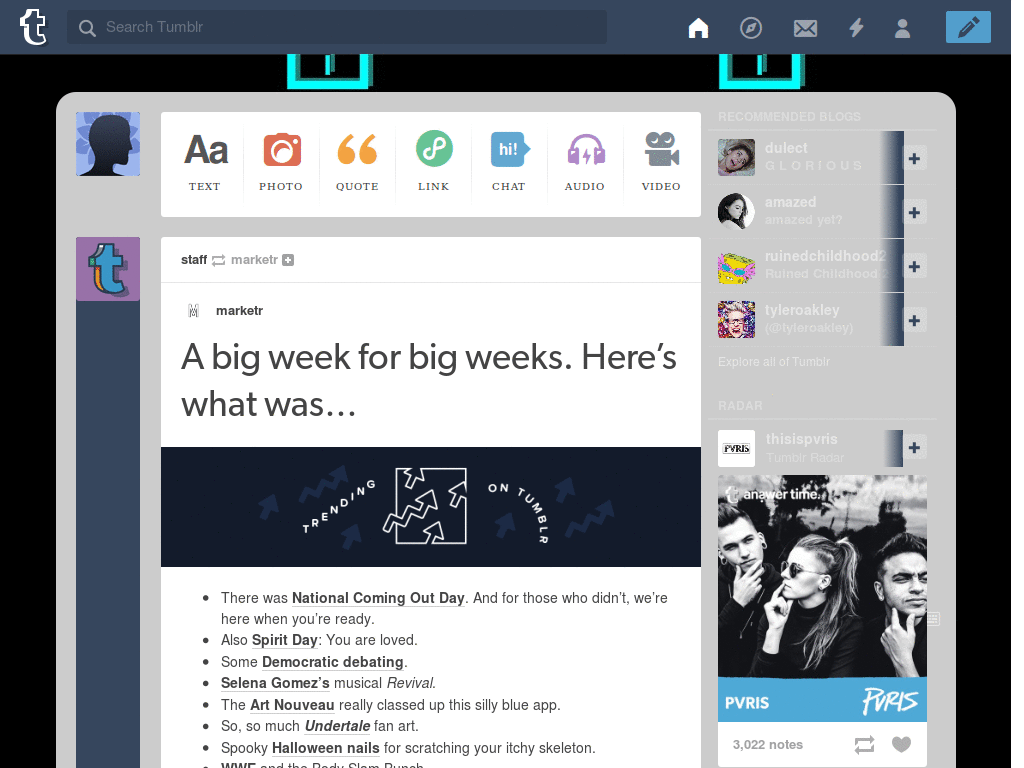Click the small marketr avatar icon

tap(193, 311)
